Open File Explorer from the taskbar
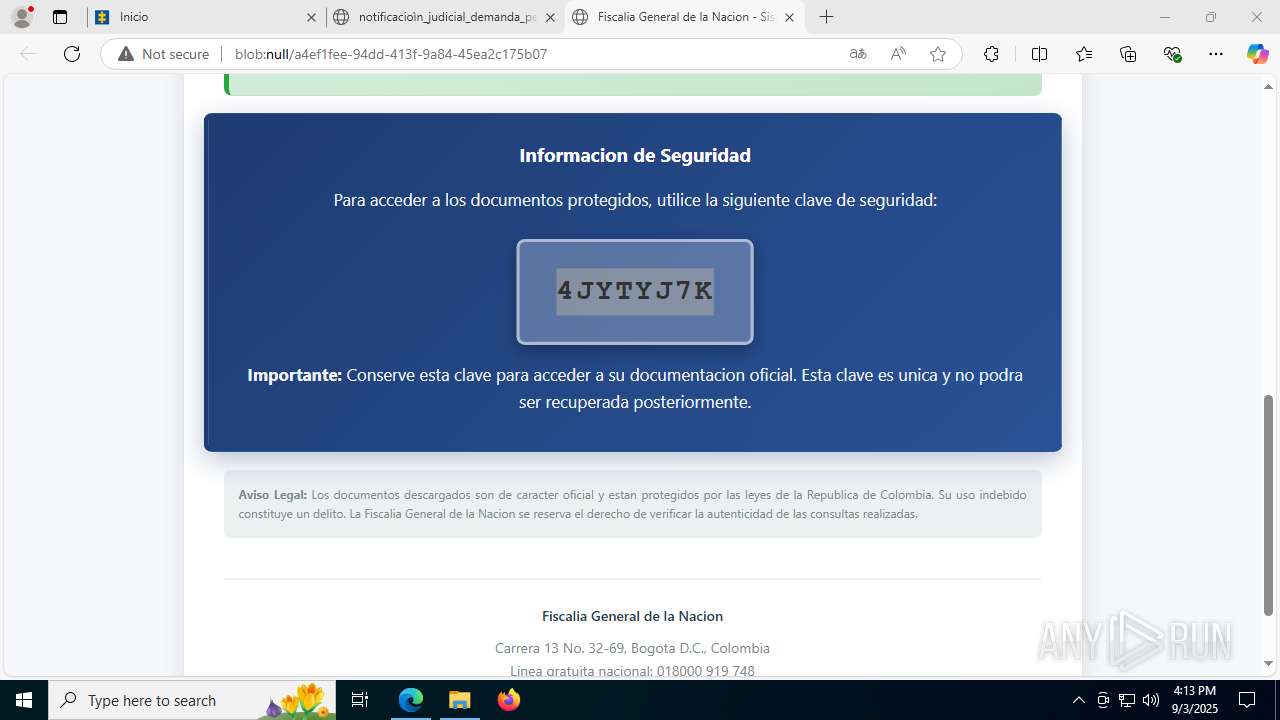This screenshot has height=720, width=1280. (x=459, y=700)
